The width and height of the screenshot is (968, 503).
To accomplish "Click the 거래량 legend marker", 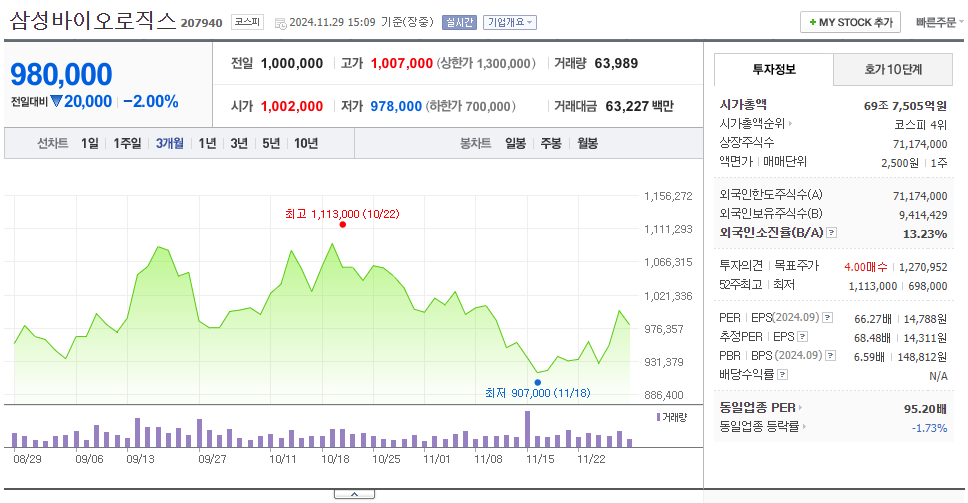I will point(659,418).
